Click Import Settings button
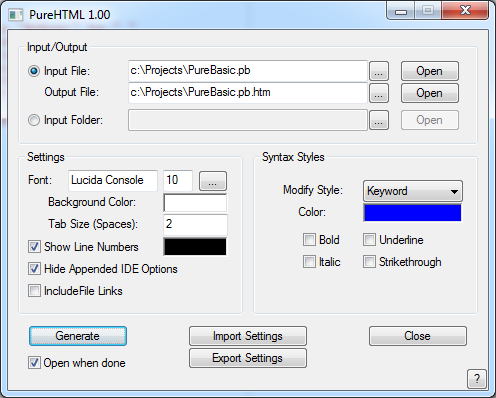 click(x=248, y=336)
